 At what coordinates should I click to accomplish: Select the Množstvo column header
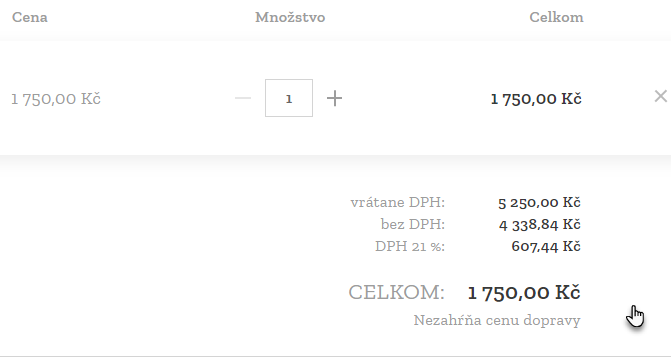[x=290, y=17]
